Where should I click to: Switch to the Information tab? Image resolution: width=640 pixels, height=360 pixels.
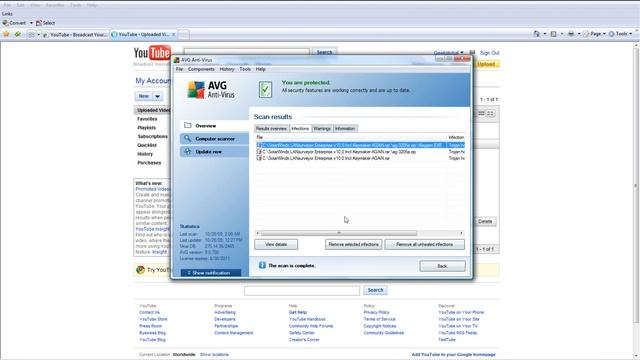(345, 129)
